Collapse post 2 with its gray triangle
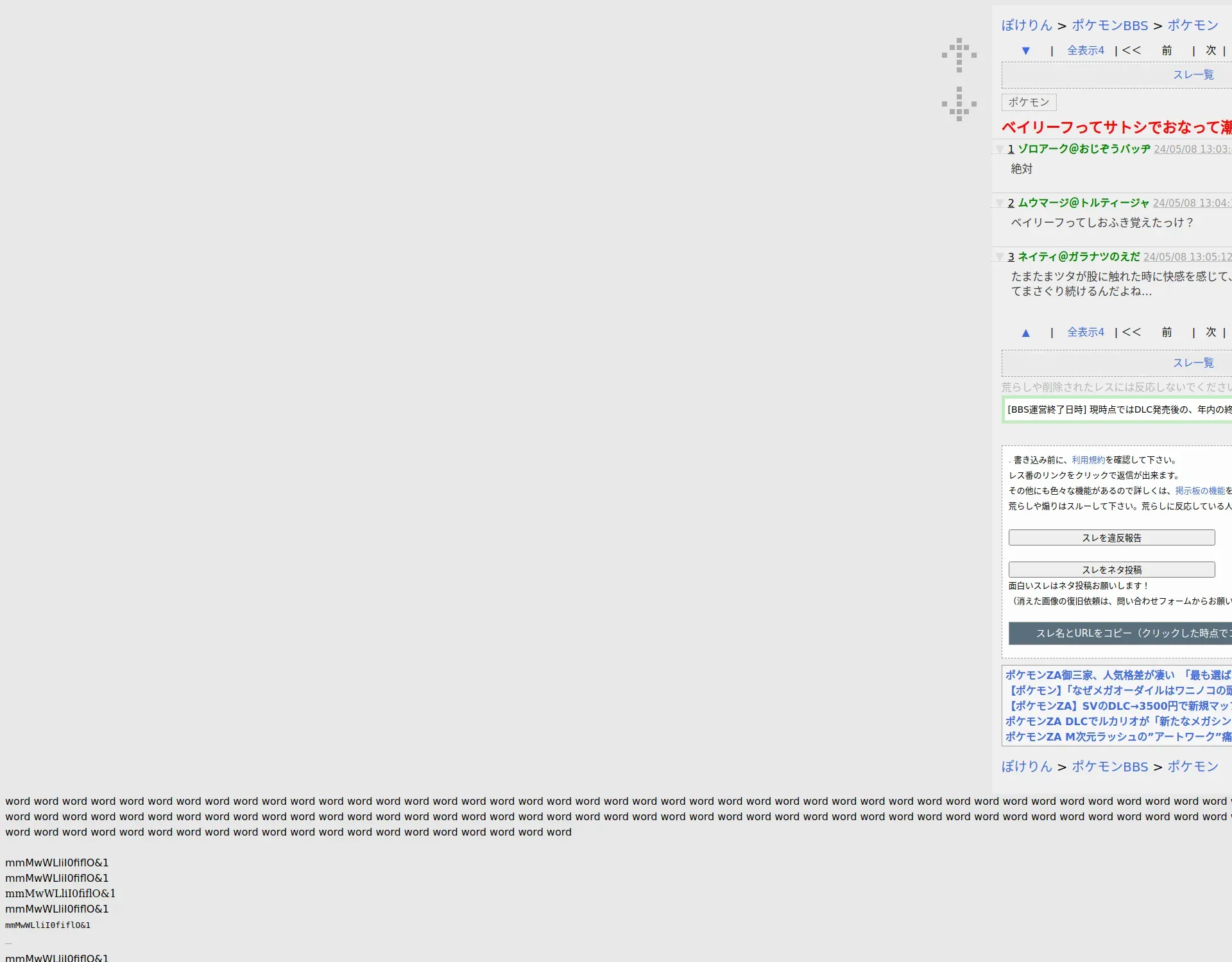 (999, 203)
